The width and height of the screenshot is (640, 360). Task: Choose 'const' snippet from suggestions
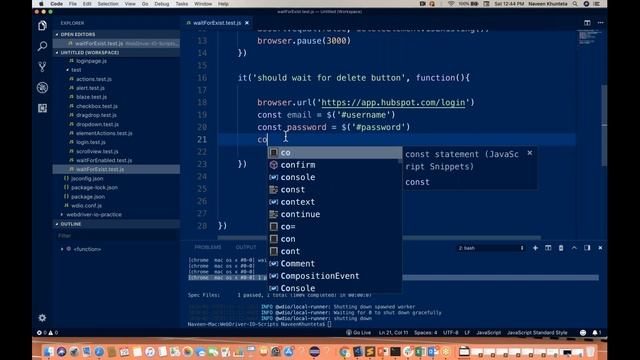(x=335, y=189)
